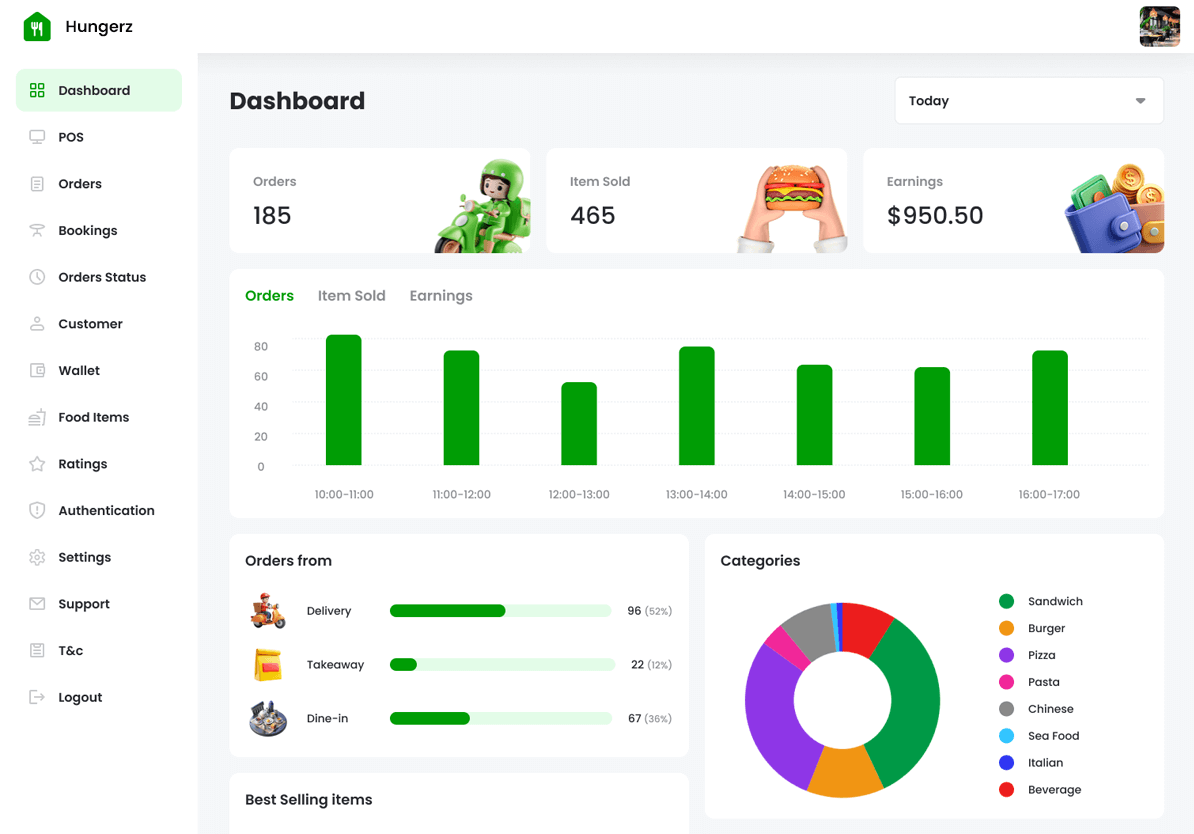Open the T&c page link
The image size is (1194, 834).
(71, 651)
